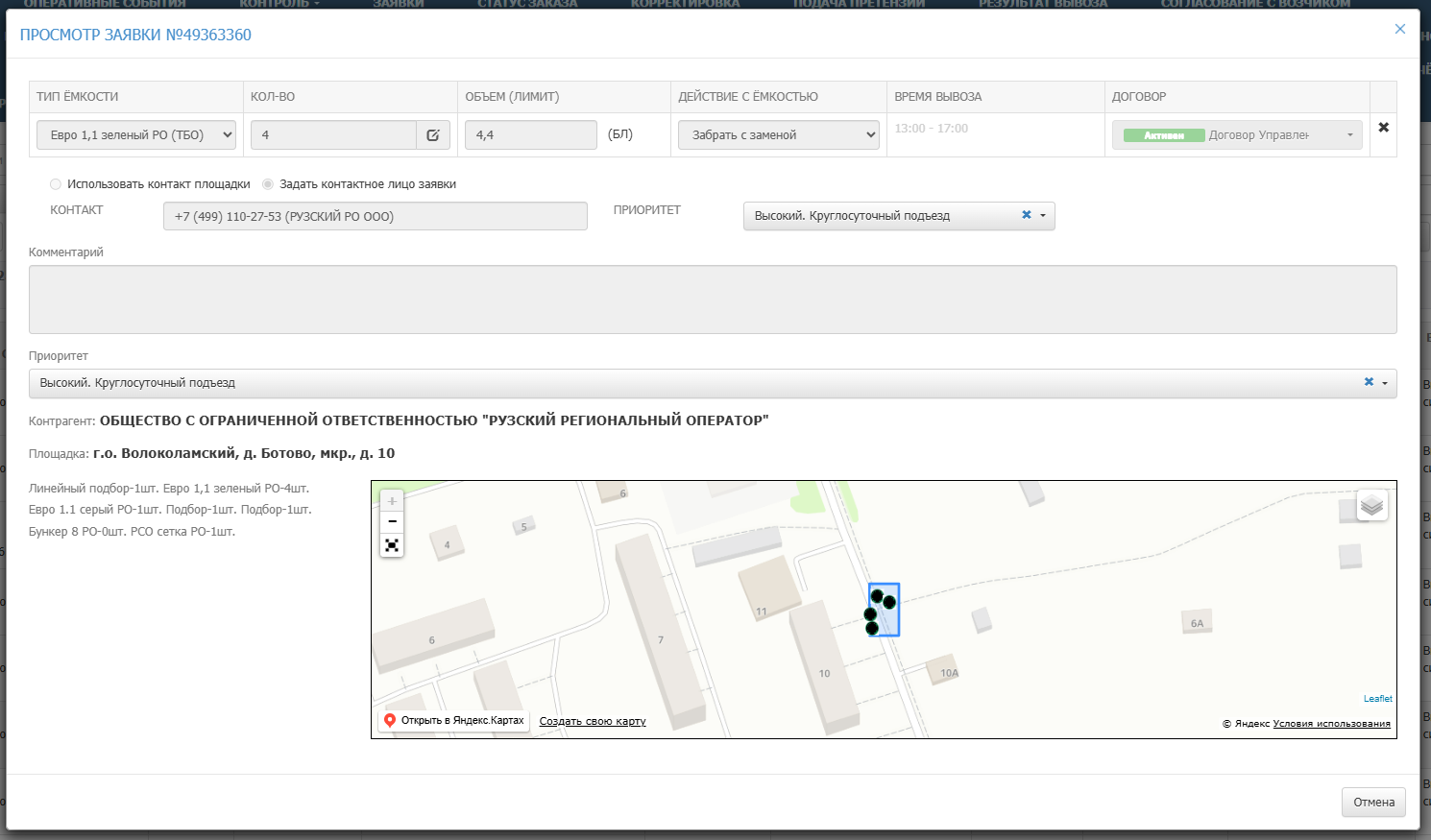
Task: Open the Договор contract dropdown
Action: tap(1237, 135)
